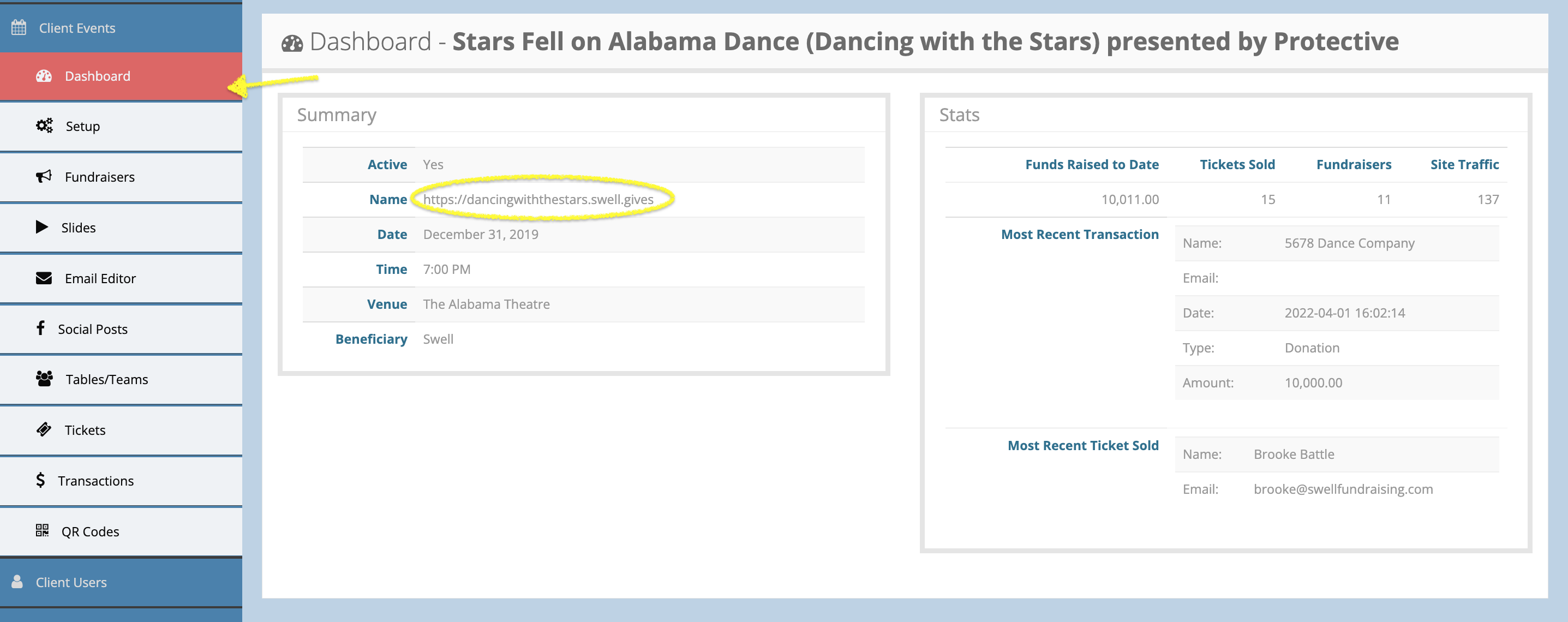Click the Setup gears icon
This screenshot has height=622, width=1568.
pyautogui.click(x=44, y=126)
